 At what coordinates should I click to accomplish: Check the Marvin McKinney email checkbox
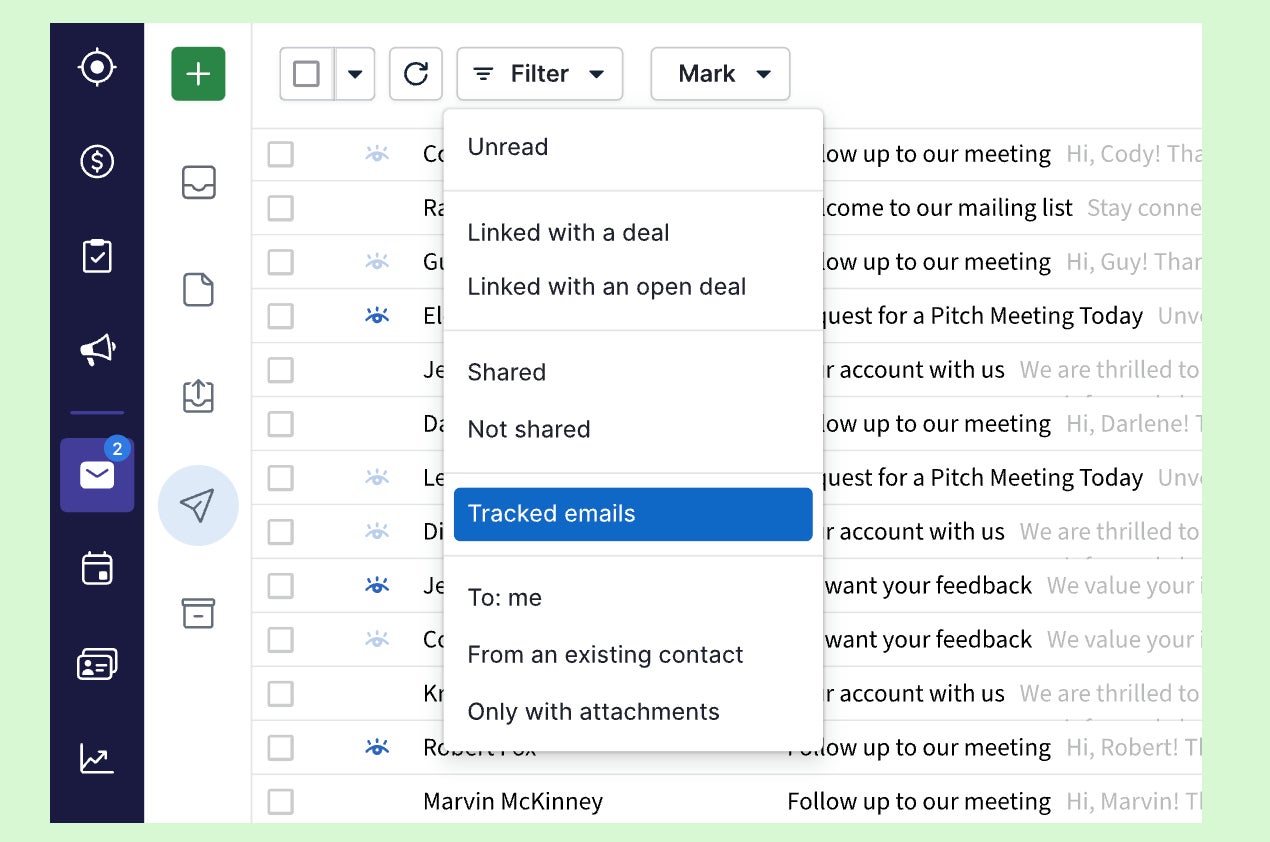pyautogui.click(x=280, y=801)
